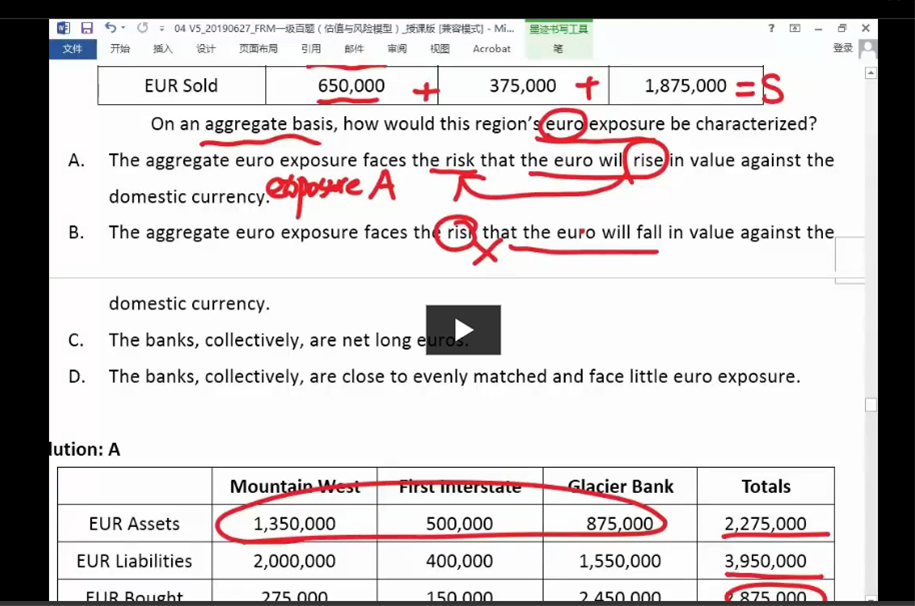915x606 pixels.
Task: Click the 1,875,000 cell
Action: pyautogui.click(x=686, y=86)
